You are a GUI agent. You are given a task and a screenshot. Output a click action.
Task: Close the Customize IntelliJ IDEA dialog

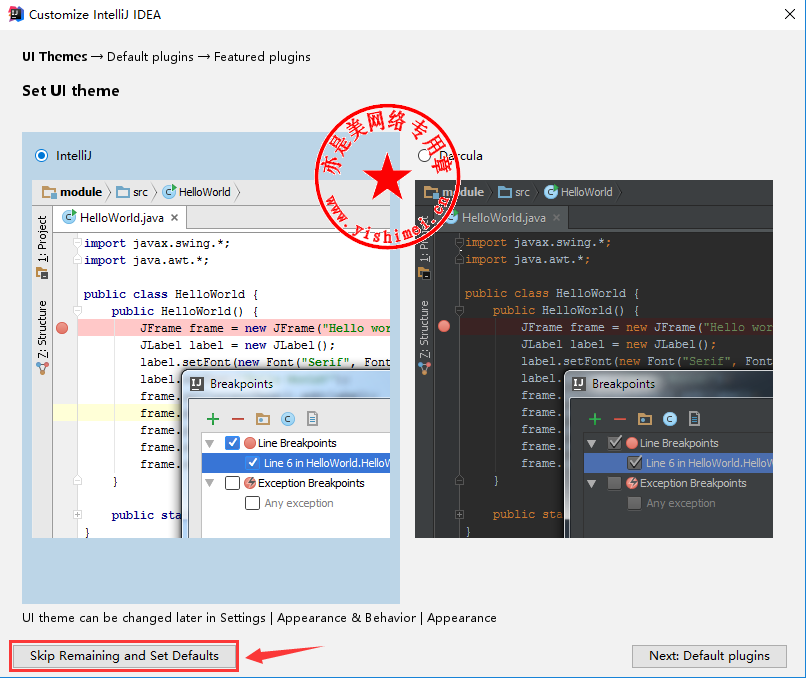790,14
